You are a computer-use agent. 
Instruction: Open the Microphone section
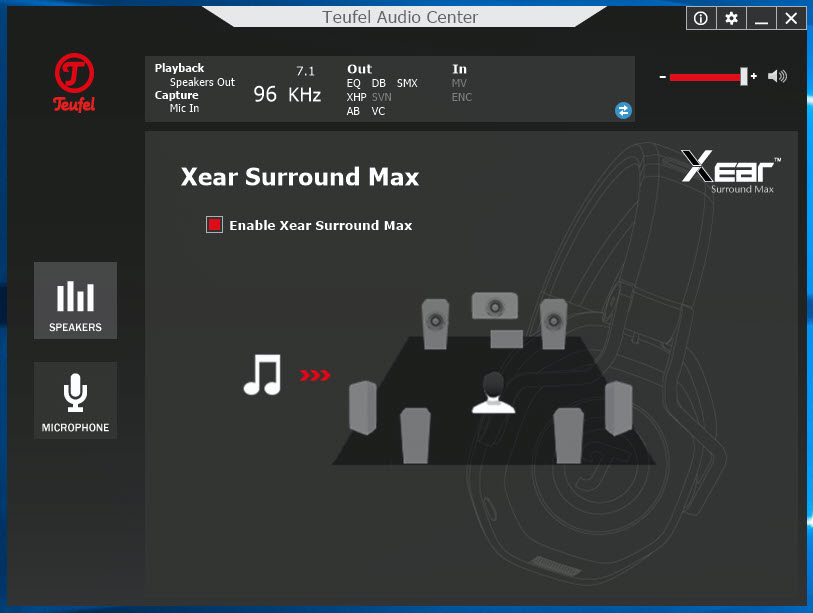pos(75,401)
